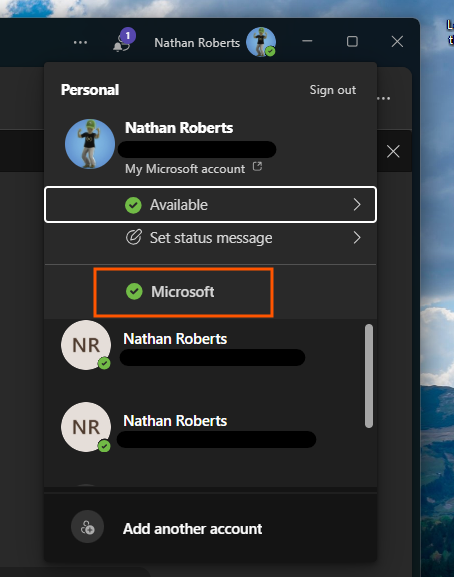
Task: Click the external-link icon beside My Microsoft account
Action: (x=257, y=167)
